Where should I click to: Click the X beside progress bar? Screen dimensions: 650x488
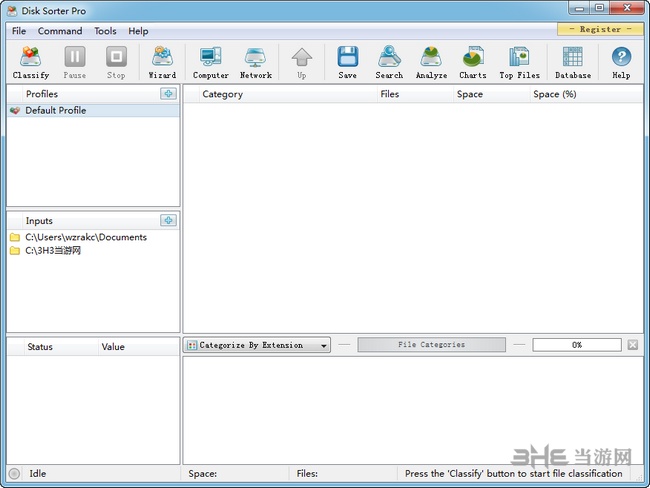coord(633,345)
